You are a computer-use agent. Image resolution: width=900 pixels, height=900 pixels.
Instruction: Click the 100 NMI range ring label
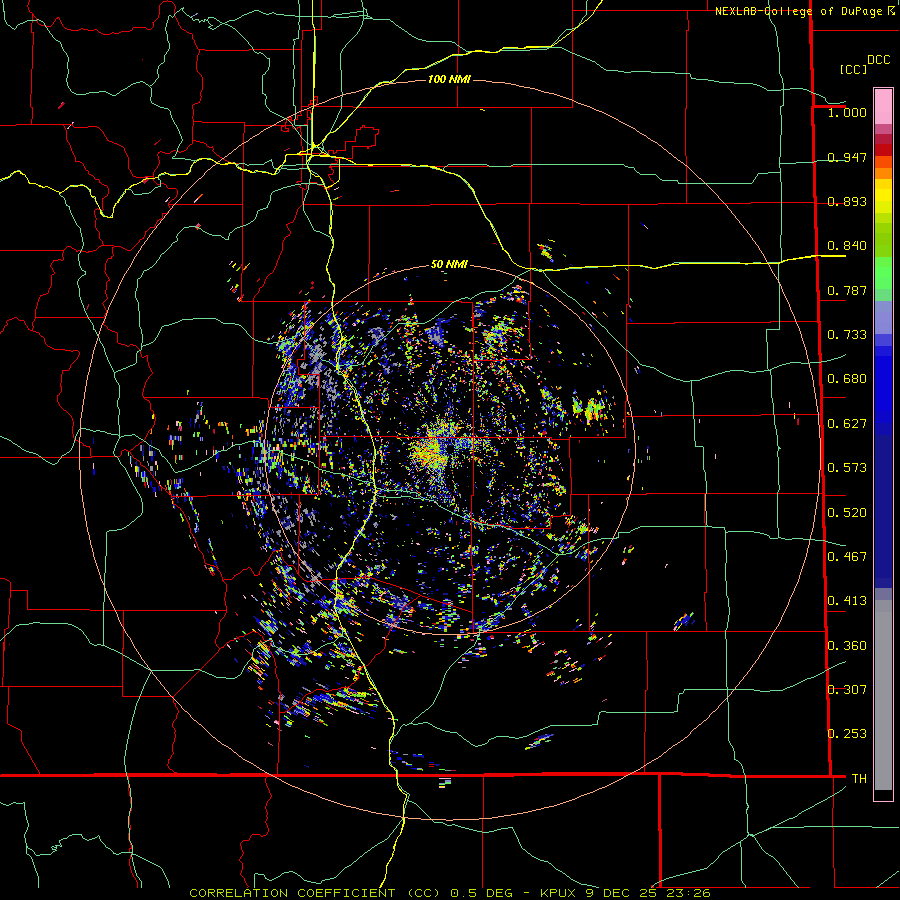[x=449, y=79]
